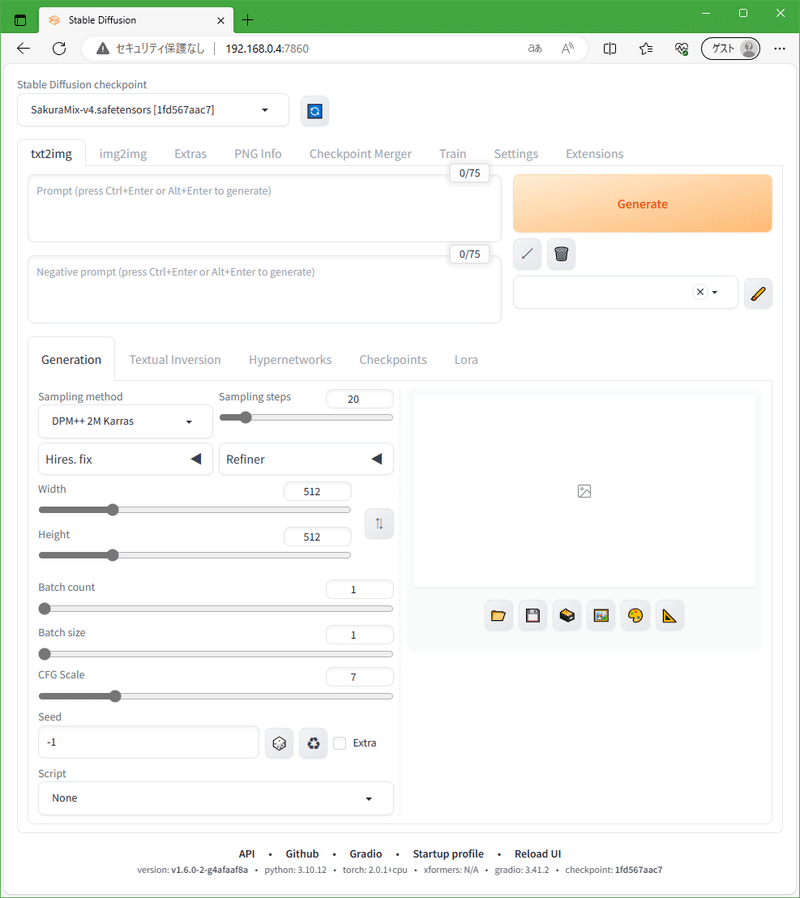Click the read-prompt arrow icon under Generate
The height and width of the screenshot is (898, 800).
point(527,254)
